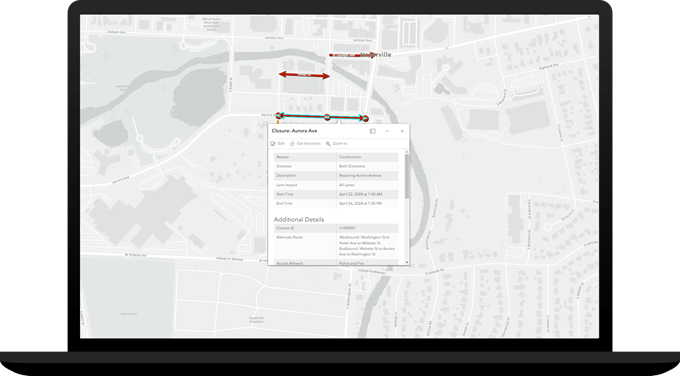Collapse the closure popup with chevron
This screenshot has width=680, height=376.
point(387,131)
